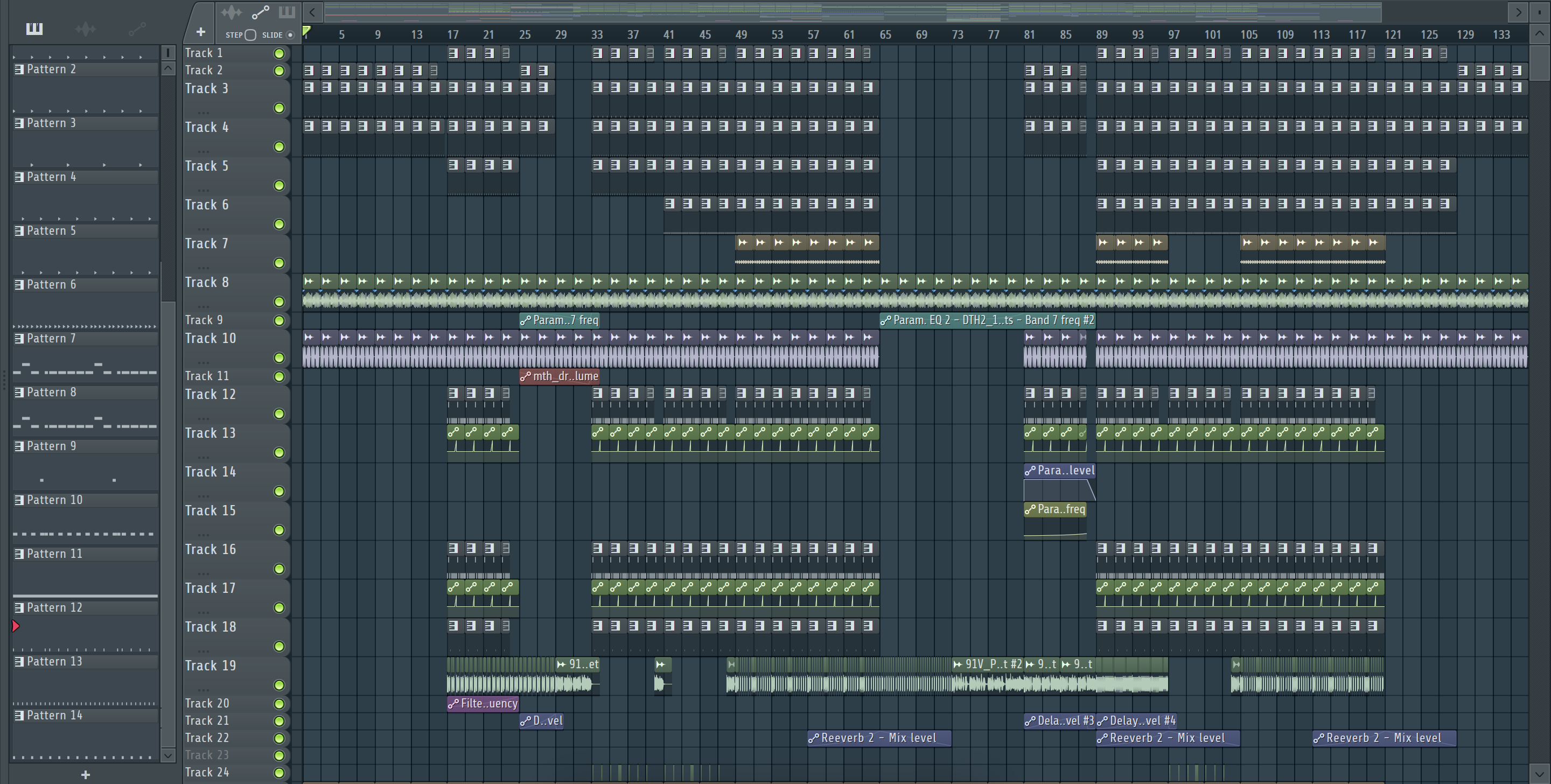Toggle the SLIDE option
The height and width of the screenshot is (784, 1551).
(x=290, y=35)
